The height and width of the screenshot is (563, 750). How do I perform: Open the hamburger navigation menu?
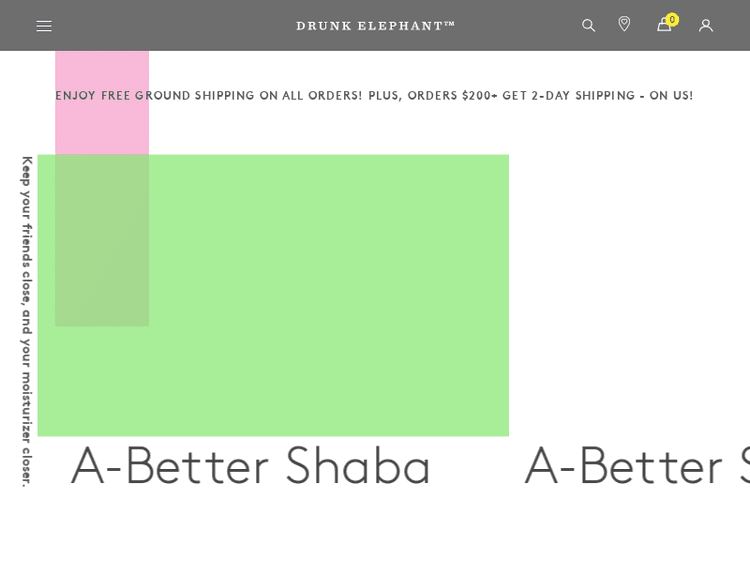tap(44, 26)
